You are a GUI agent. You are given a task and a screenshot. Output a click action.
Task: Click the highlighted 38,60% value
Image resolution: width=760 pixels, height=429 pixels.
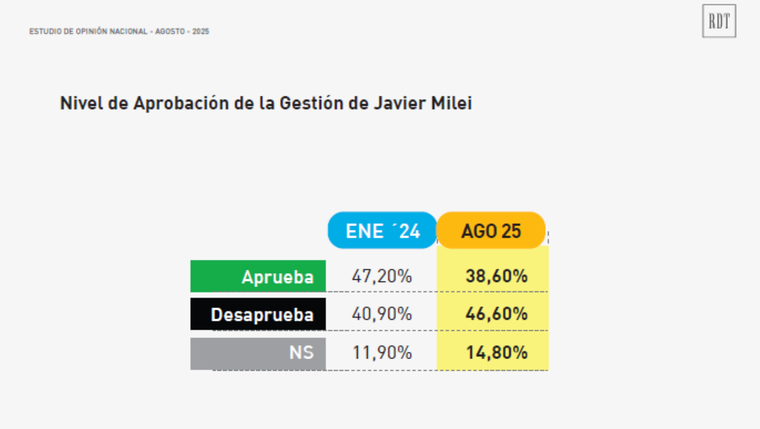[x=496, y=276]
